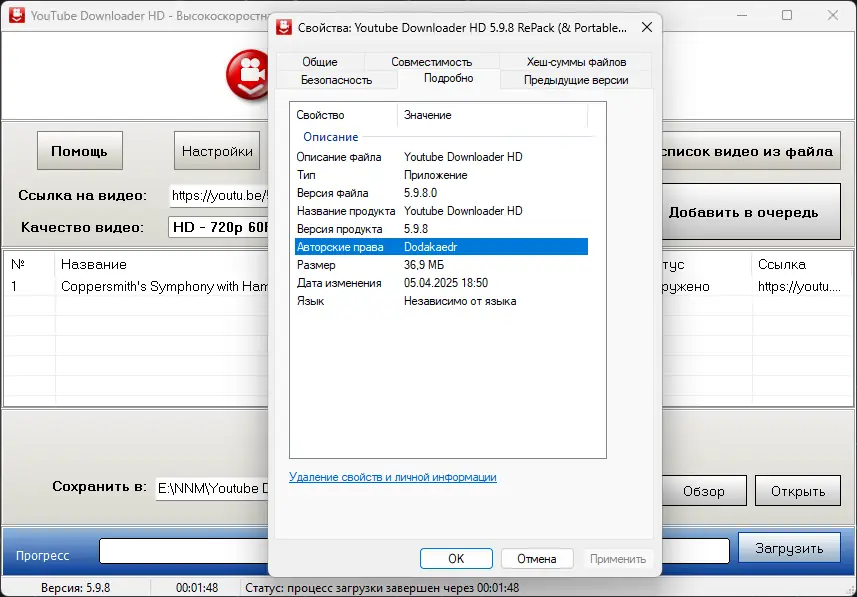Screen dimensions: 857x597
Task: Click the Ссылка column header
Action: point(802,265)
